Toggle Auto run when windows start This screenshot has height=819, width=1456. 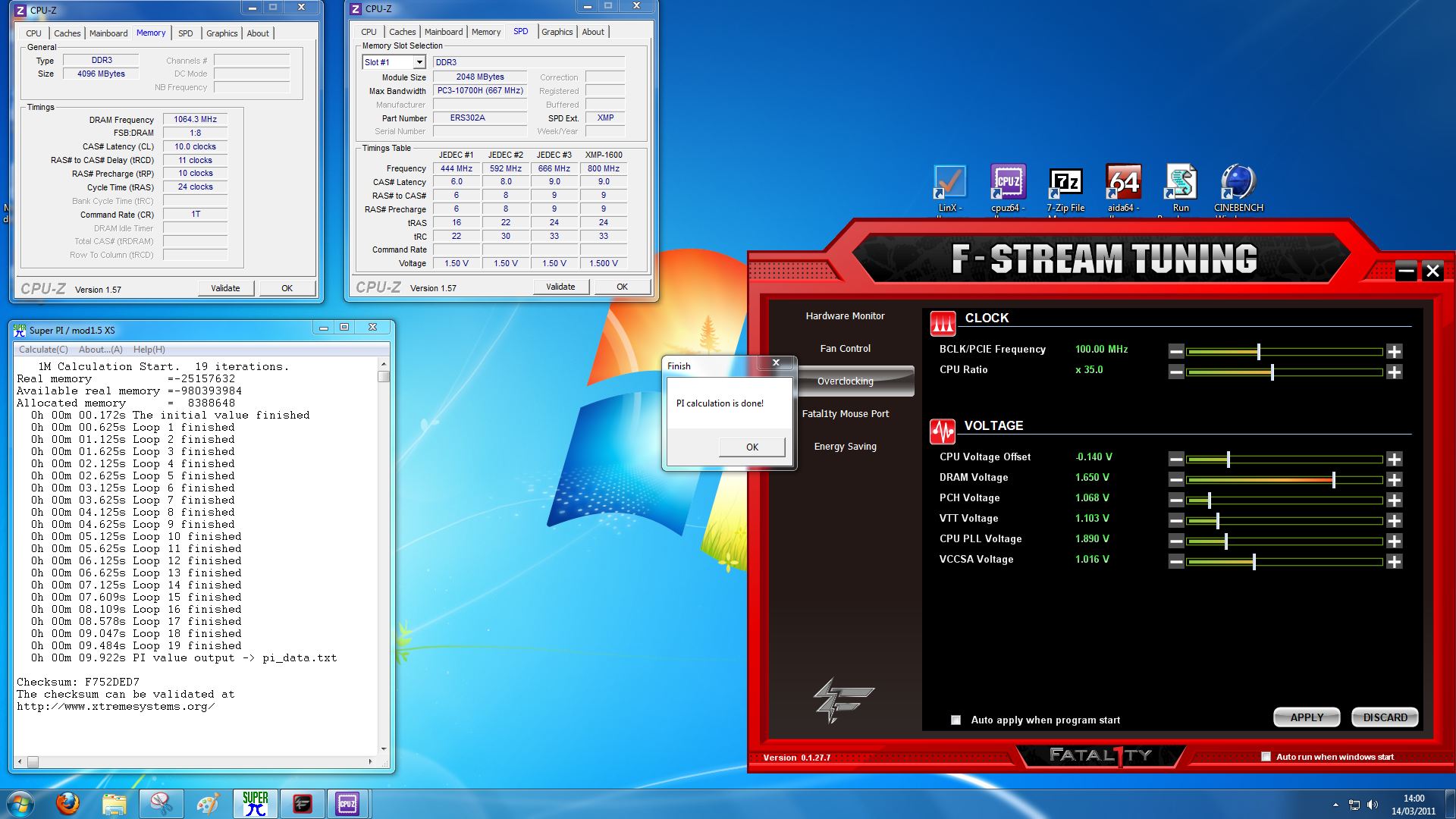coord(1265,756)
